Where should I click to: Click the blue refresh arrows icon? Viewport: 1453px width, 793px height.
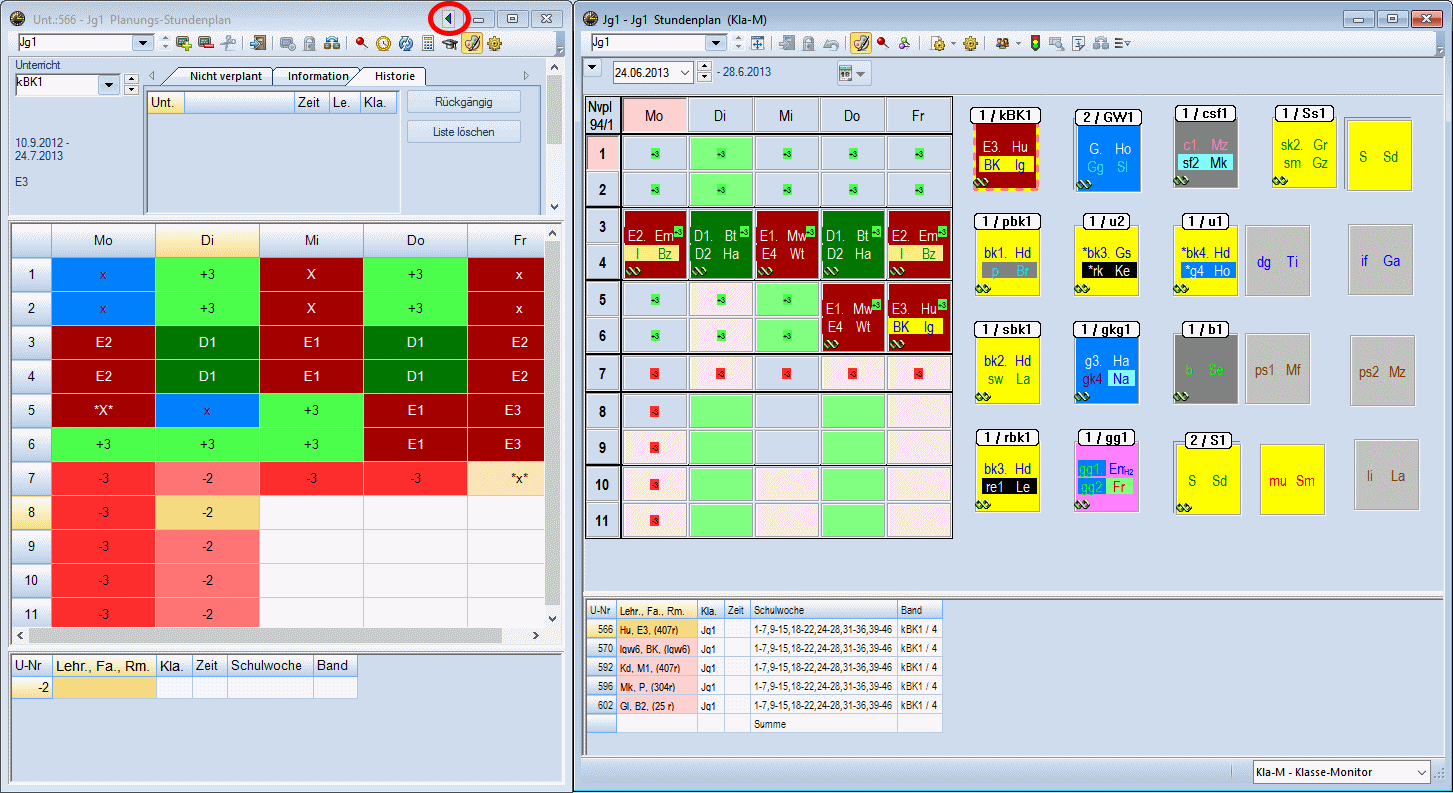coord(406,43)
